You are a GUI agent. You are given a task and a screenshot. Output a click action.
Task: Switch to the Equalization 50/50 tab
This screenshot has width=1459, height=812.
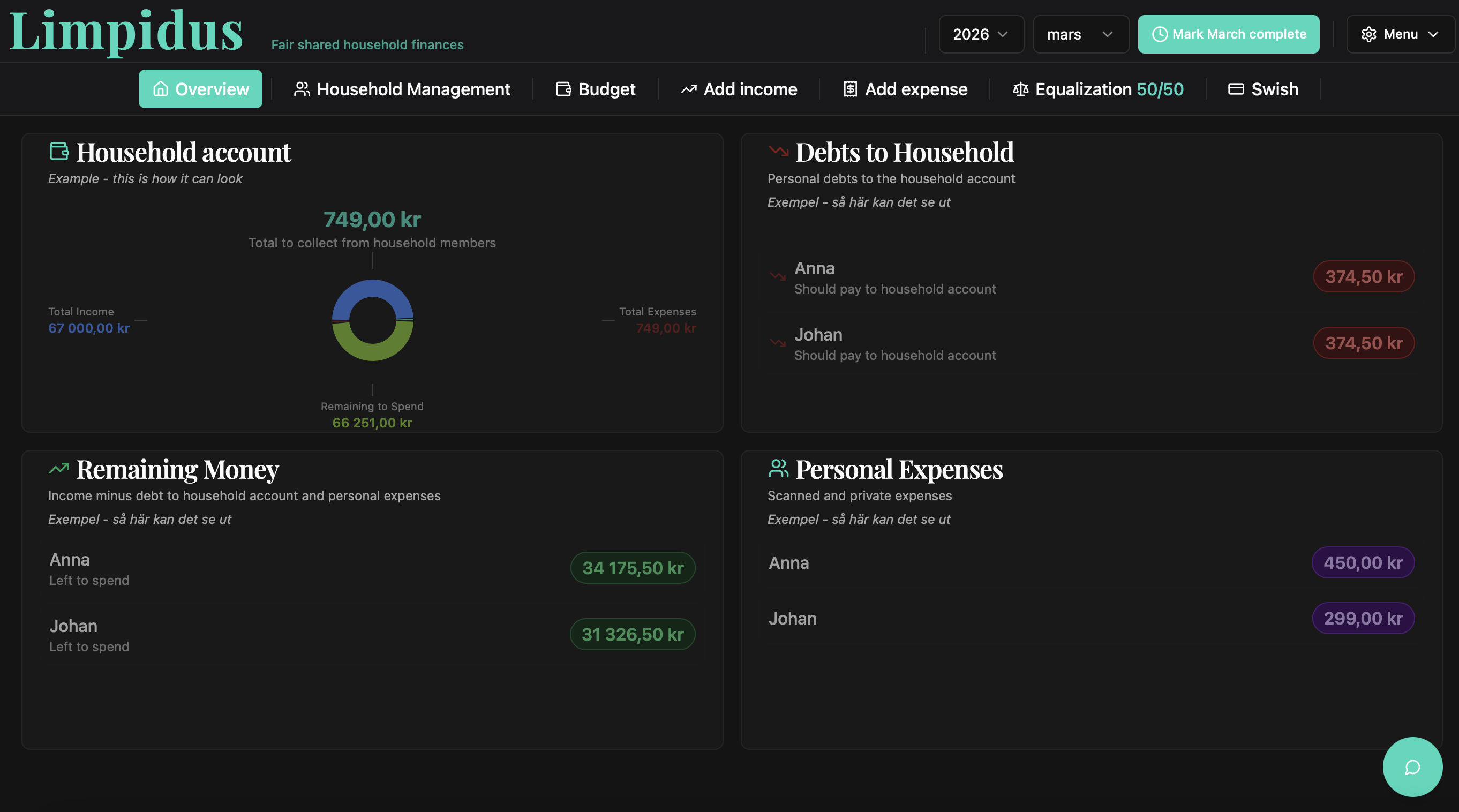(1097, 89)
